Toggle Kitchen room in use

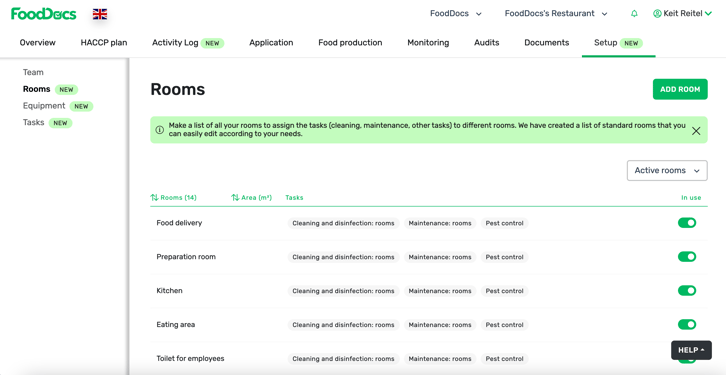[687, 291]
